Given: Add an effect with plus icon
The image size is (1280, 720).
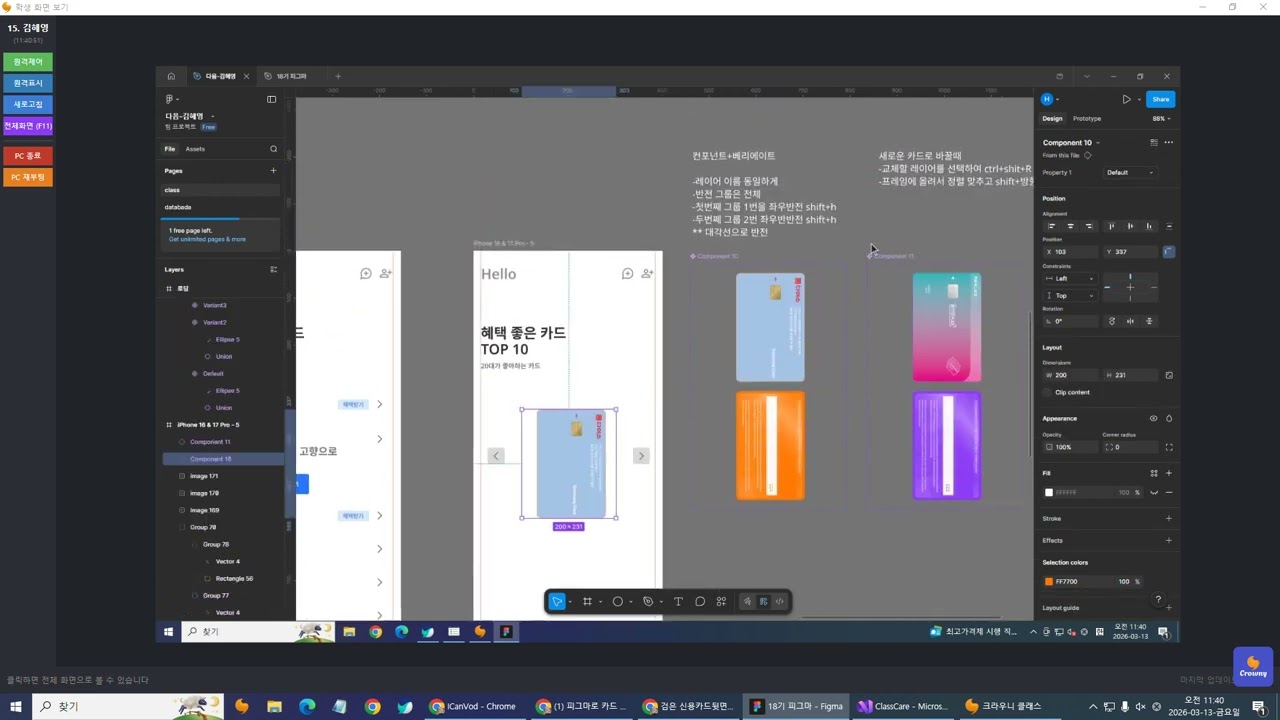Looking at the screenshot, I should pos(1169,540).
